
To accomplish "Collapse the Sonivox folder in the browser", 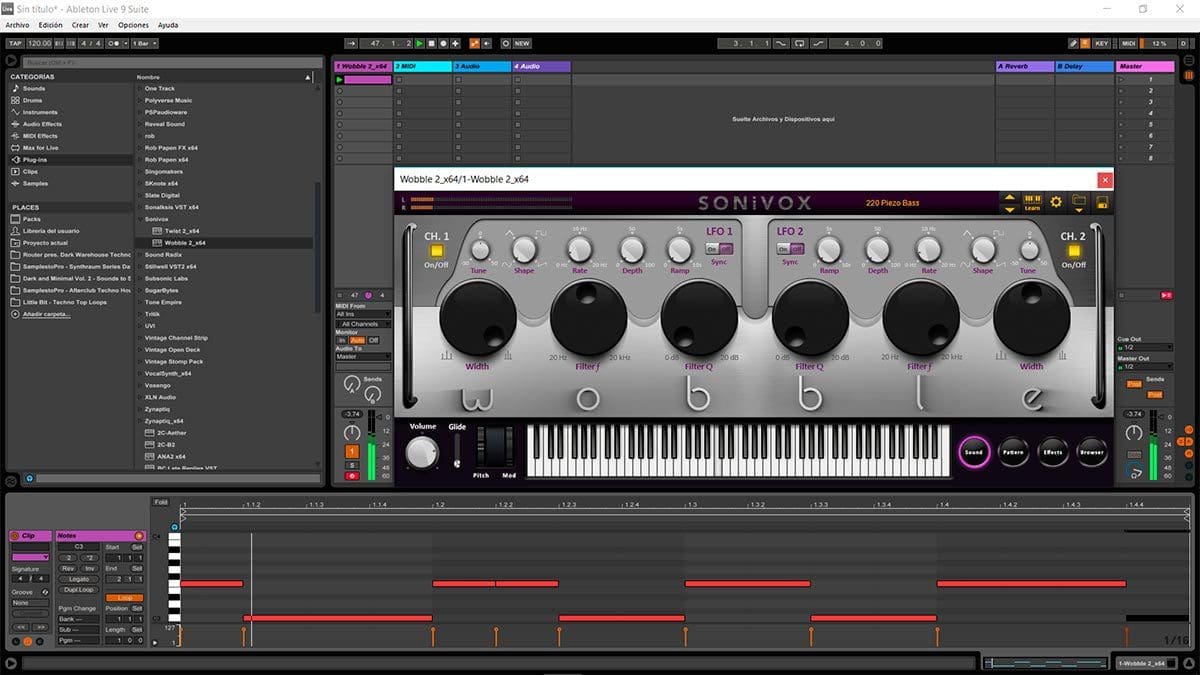I will click(x=139, y=219).
